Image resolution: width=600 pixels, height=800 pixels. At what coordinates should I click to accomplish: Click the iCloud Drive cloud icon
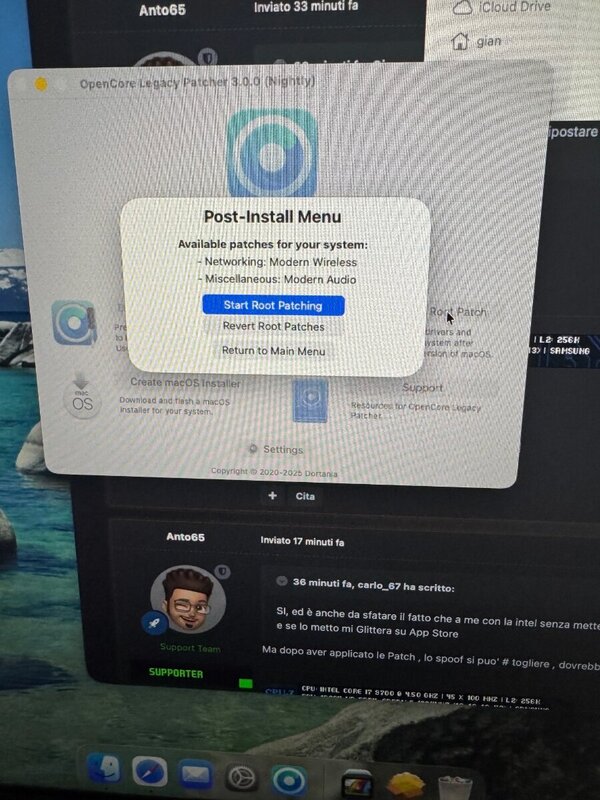462,7
